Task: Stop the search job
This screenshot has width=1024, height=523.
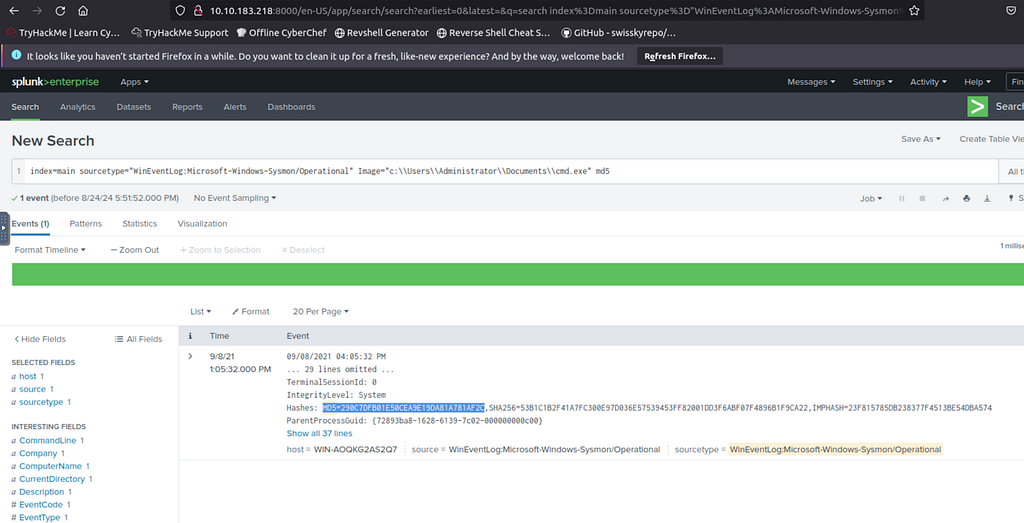Action: [x=922, y=198]
